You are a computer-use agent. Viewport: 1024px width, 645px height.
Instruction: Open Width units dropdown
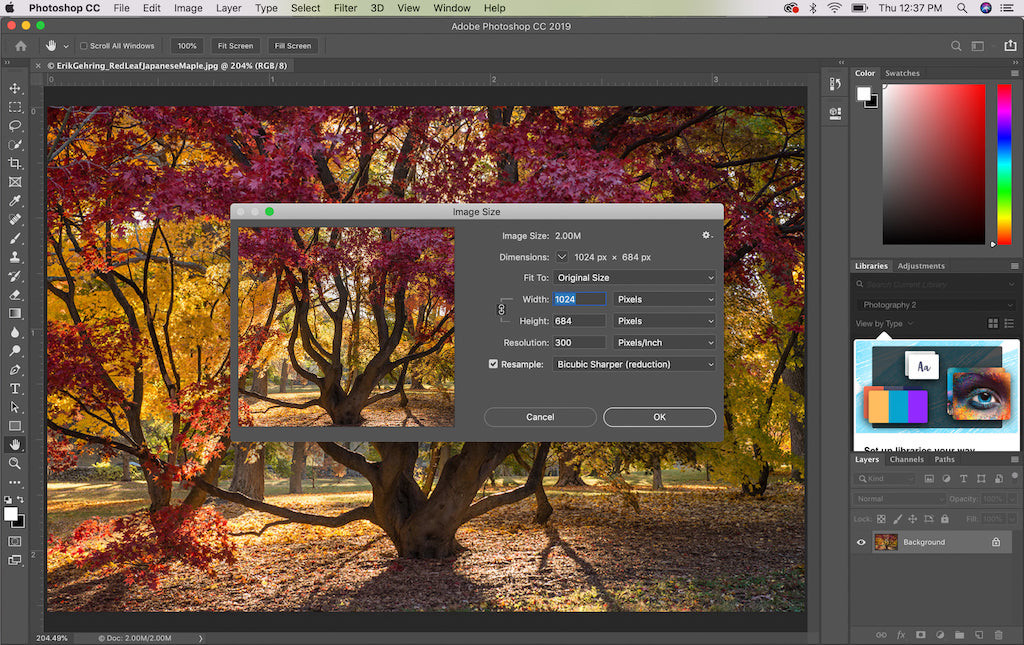(x=664, y=299)
